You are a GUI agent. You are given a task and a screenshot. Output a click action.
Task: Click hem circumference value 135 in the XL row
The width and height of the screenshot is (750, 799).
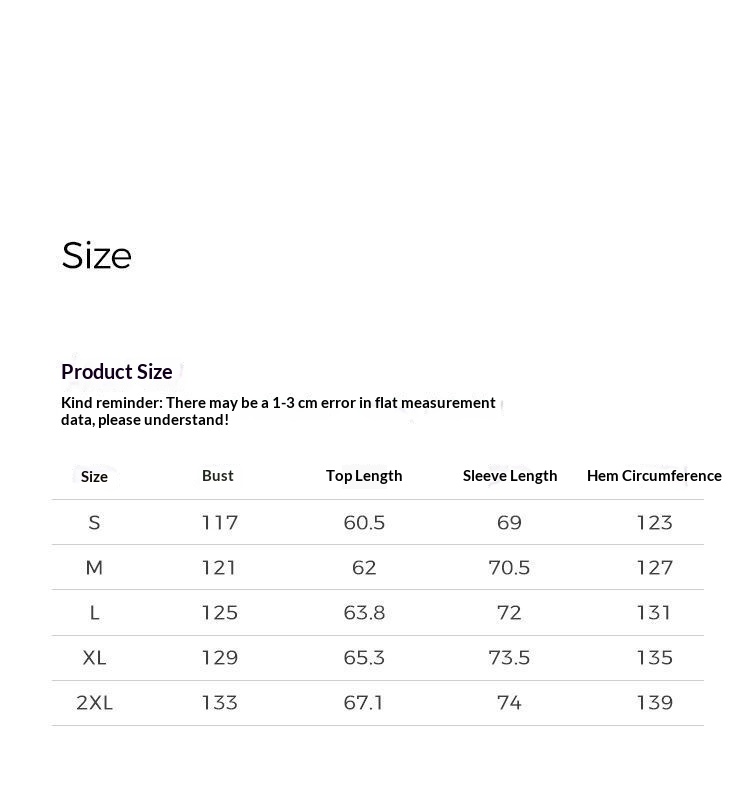(654, 658)
